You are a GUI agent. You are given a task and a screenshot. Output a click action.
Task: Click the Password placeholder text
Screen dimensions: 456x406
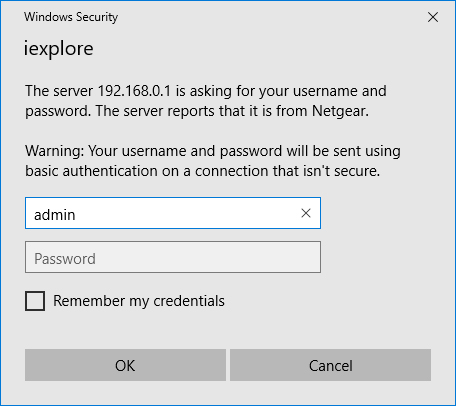coord(65,259)
